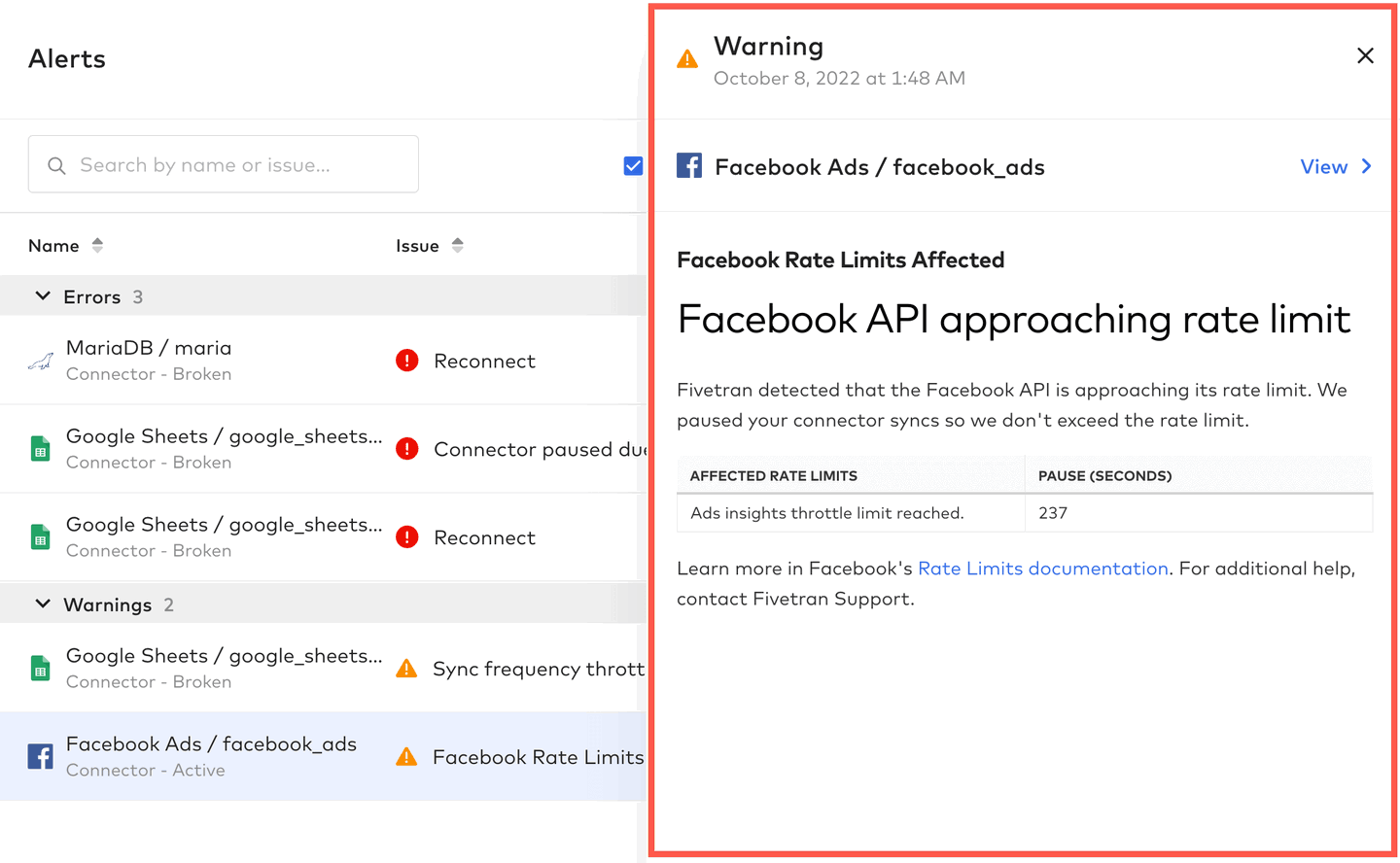Click the chevron arrow next to View
This screenshot has height=863, width=1400.
tap(1367, 166)
